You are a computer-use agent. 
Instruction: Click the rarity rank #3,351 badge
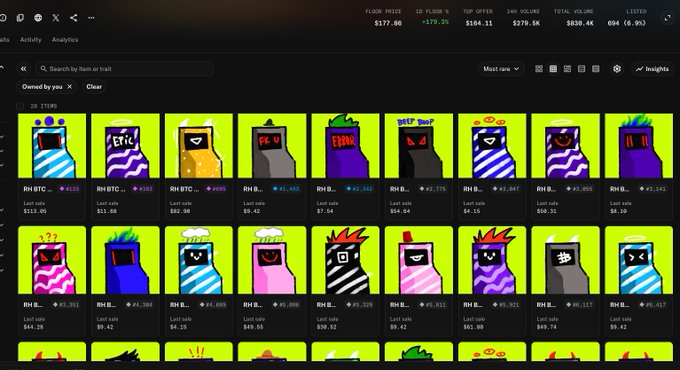(x=66, y=305)
